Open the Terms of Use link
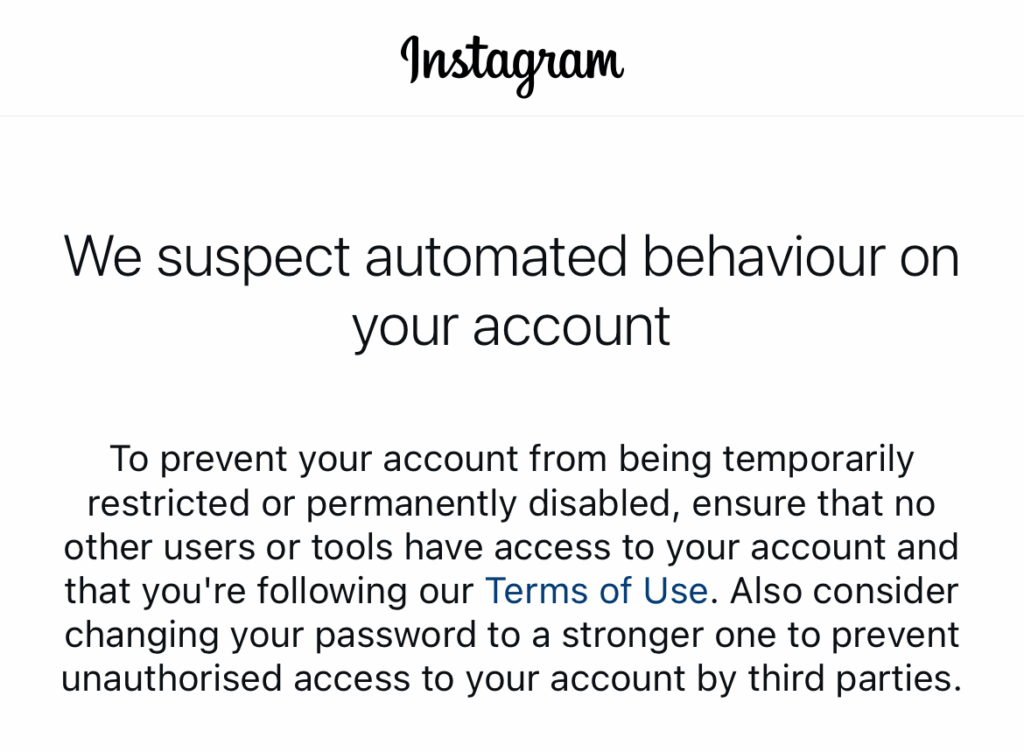1024x752 pixels. pyautogui.click(x=596, y=591)
